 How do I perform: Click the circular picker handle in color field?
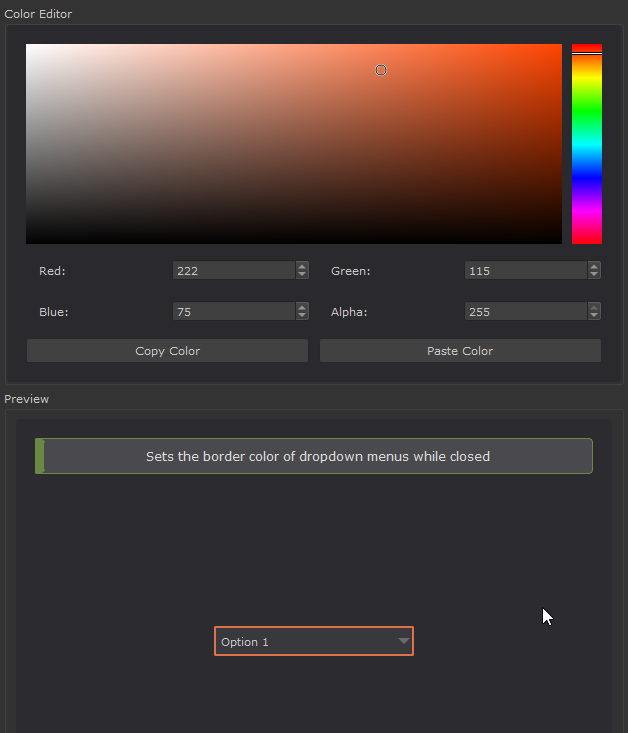pyautogui.click(x=381, y=70)
